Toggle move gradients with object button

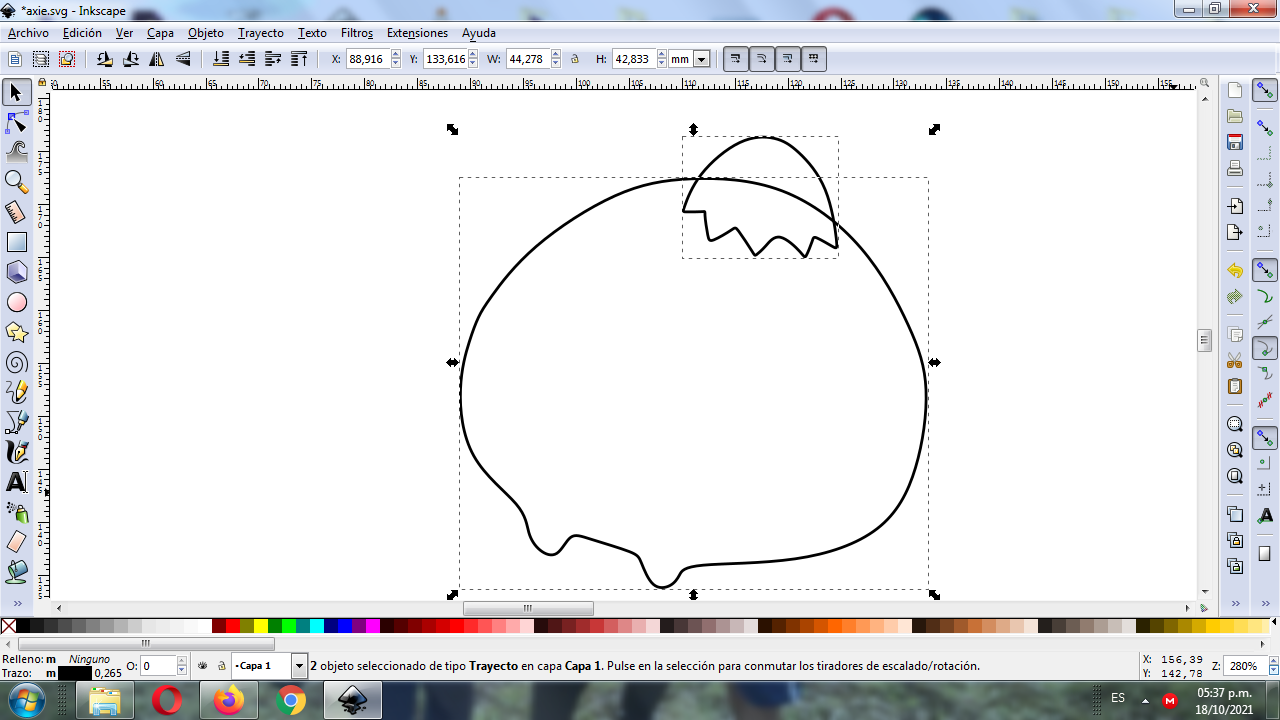coord(788,59)
